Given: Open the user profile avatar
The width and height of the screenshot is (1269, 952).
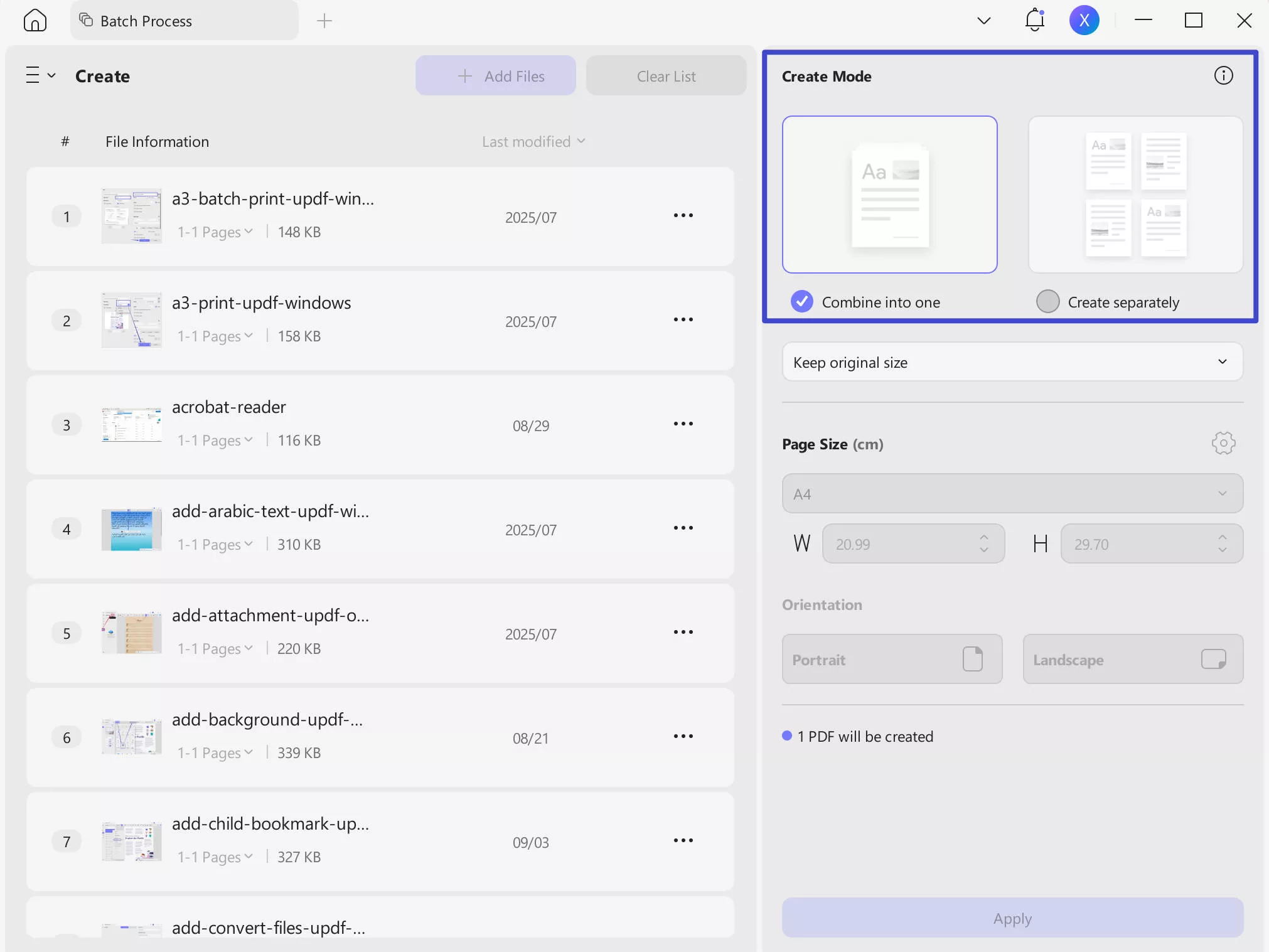Looking at the screenshot, I should pos(1085,19).
